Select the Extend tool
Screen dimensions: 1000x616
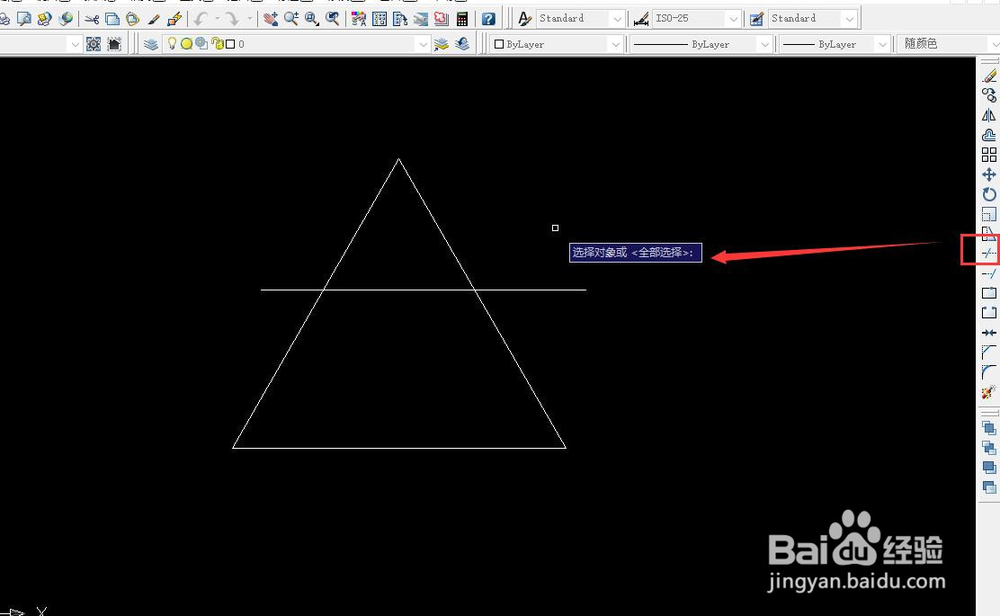[x=989, y=274]
